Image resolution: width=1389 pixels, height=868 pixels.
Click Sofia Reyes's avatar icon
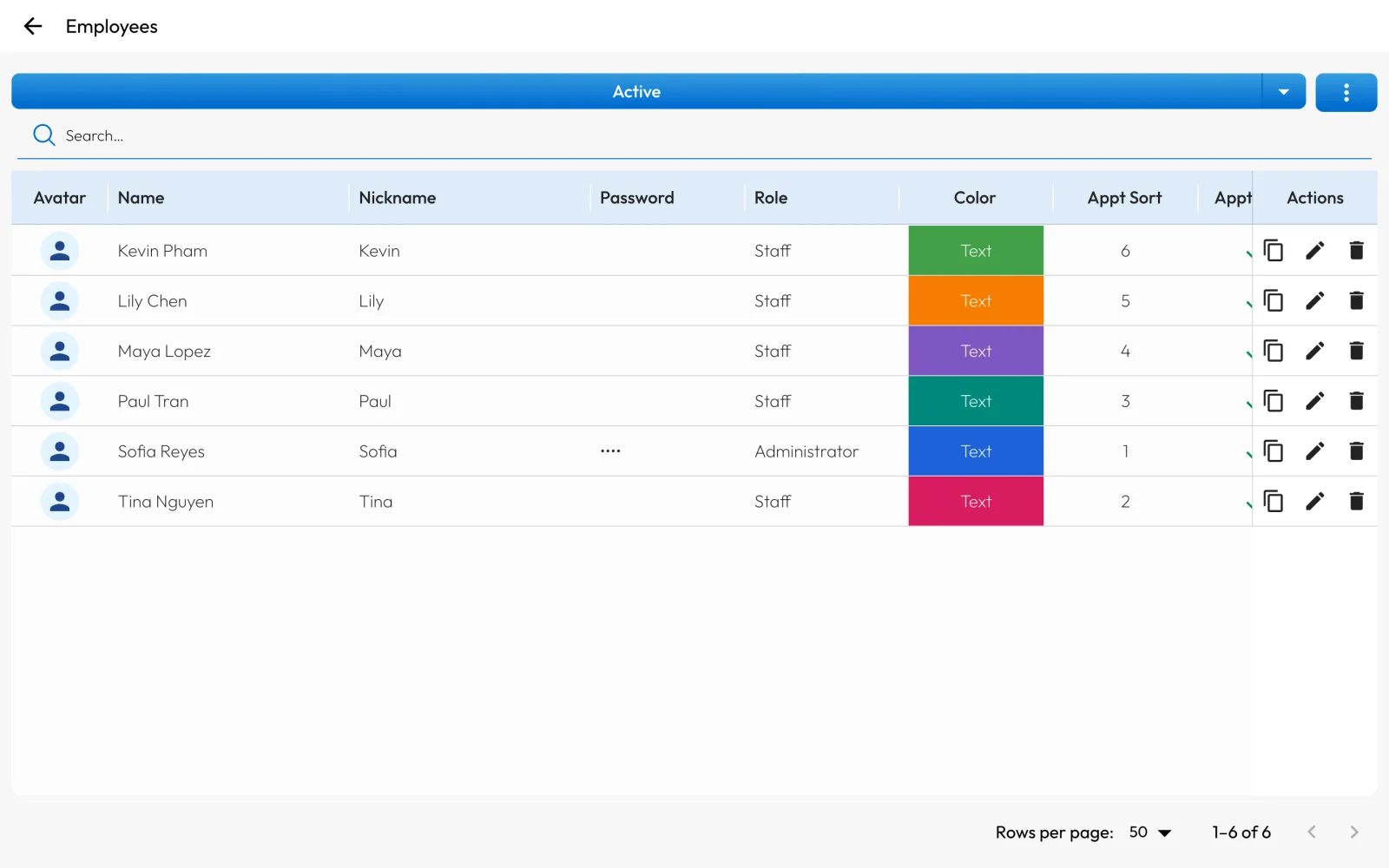pyautogui.click(x=60, y=451)
